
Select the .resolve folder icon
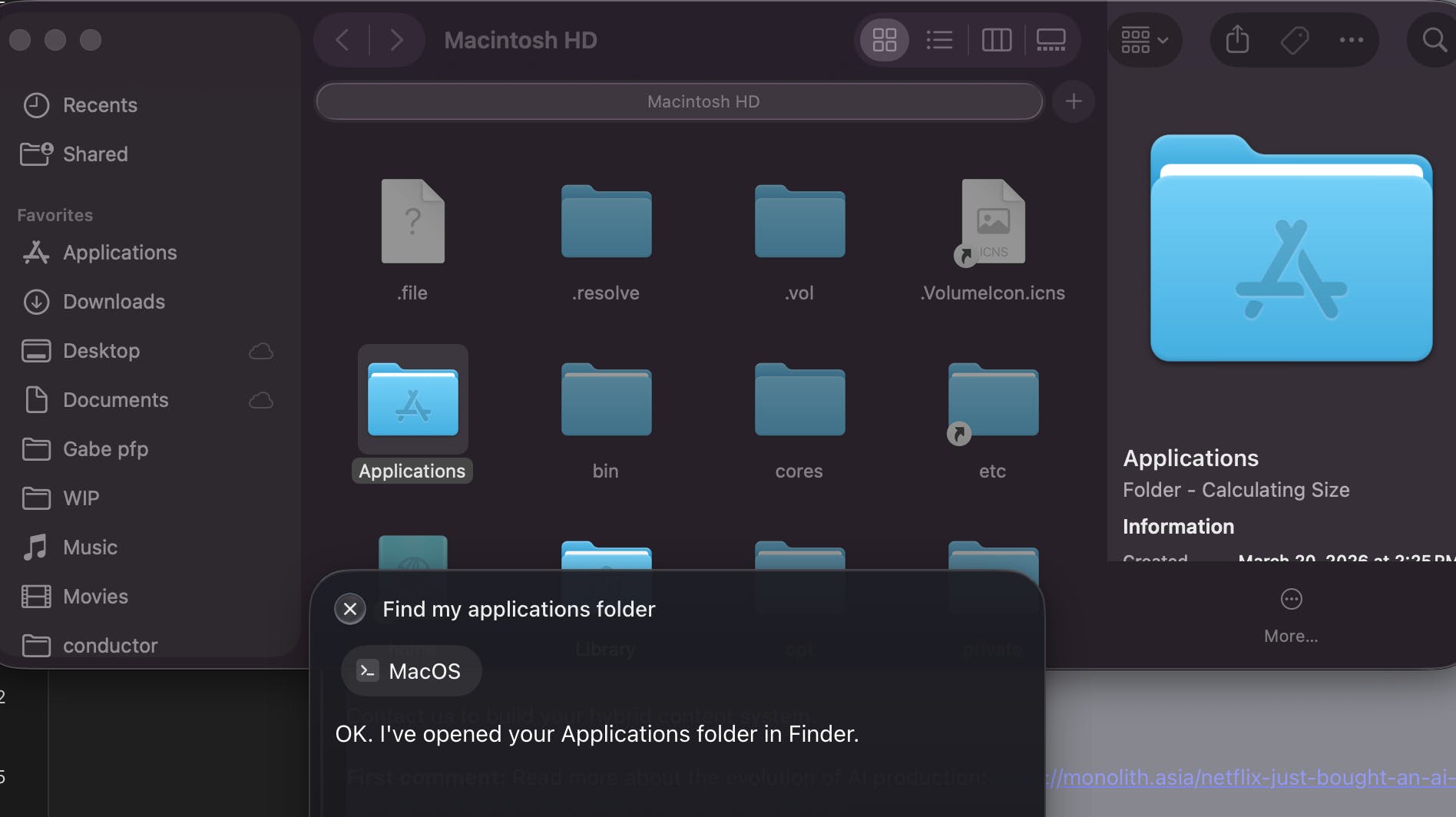607,221
